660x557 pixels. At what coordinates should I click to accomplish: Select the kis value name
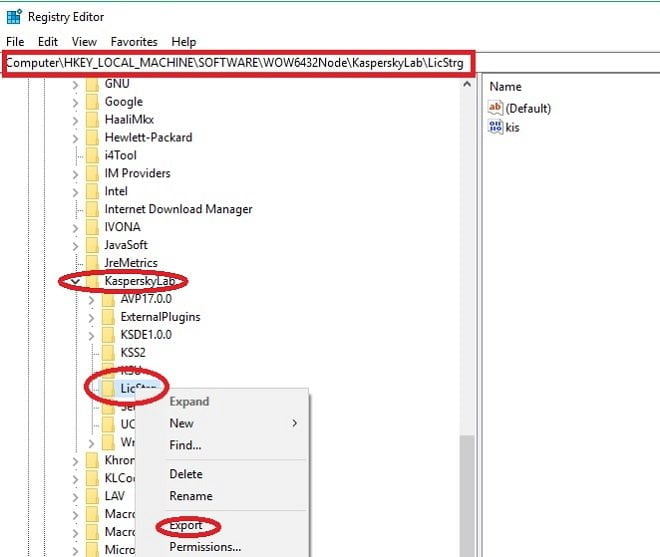tap(512, 127)
